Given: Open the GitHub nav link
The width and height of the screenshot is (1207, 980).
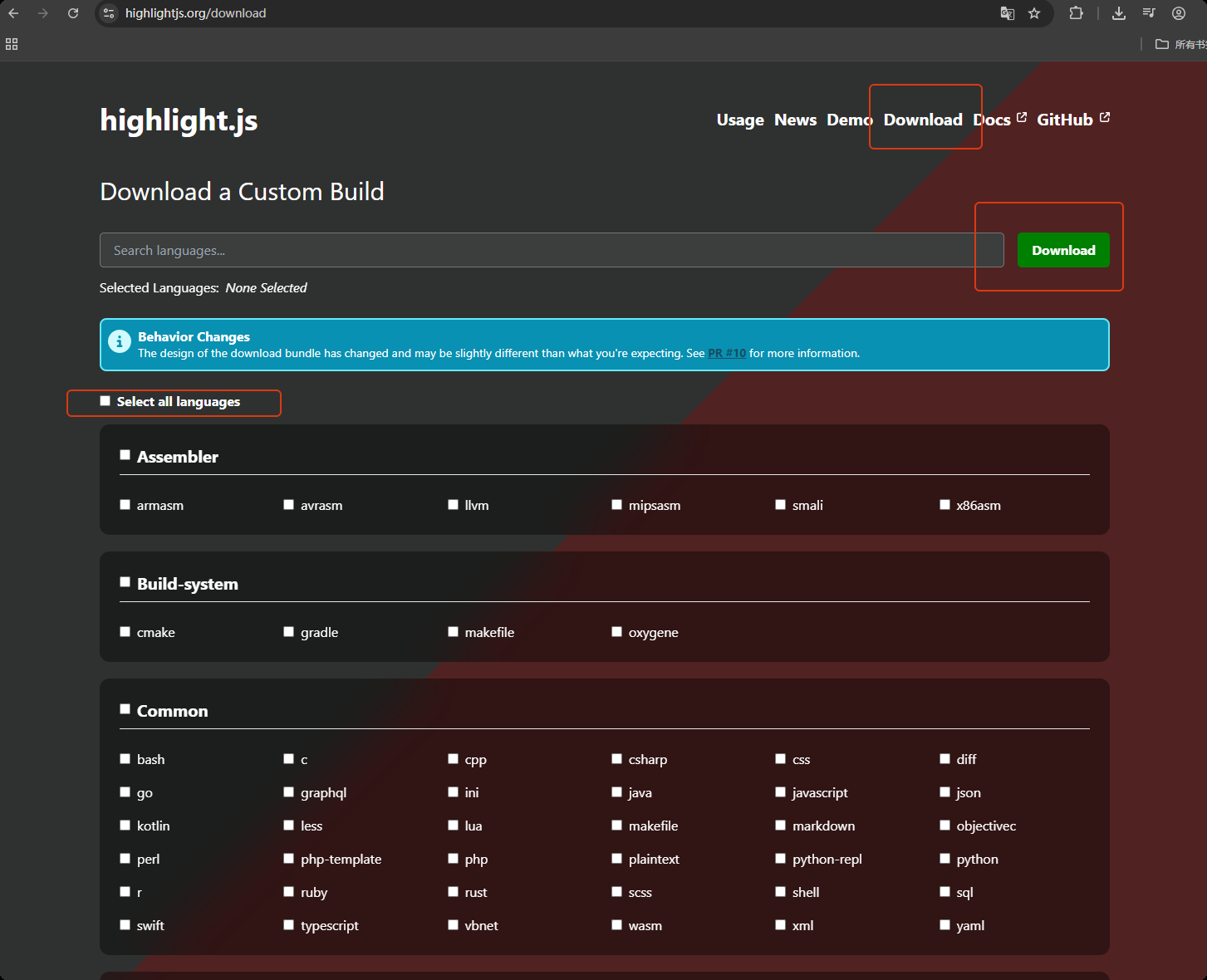Looking at the screenshot, I should [1065, 120].
